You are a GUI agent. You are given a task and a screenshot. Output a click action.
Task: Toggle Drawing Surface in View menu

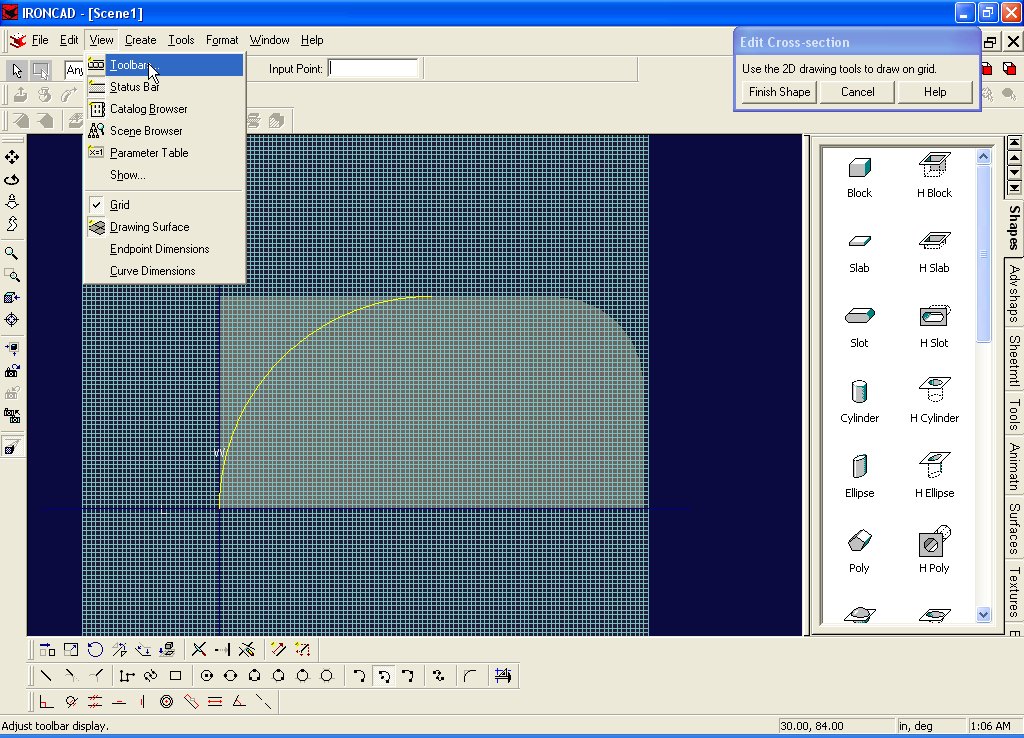(x=165, y=227)
